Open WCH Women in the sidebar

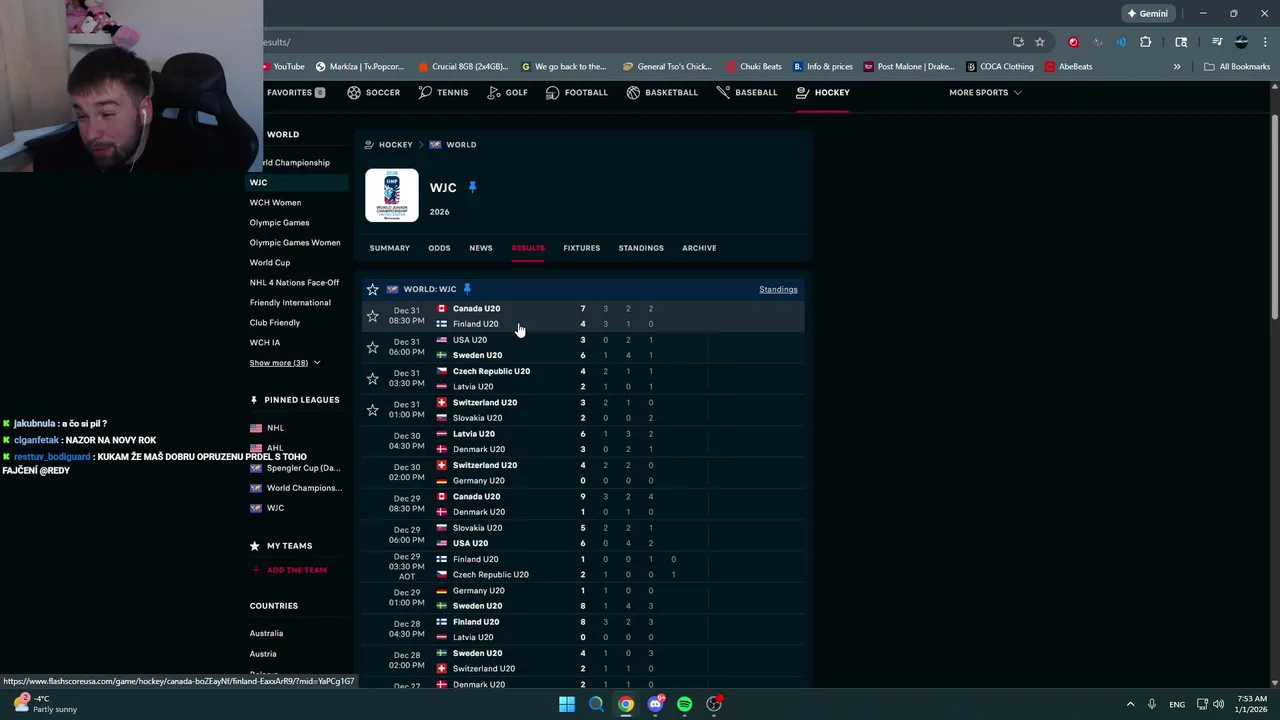point(275,203)
